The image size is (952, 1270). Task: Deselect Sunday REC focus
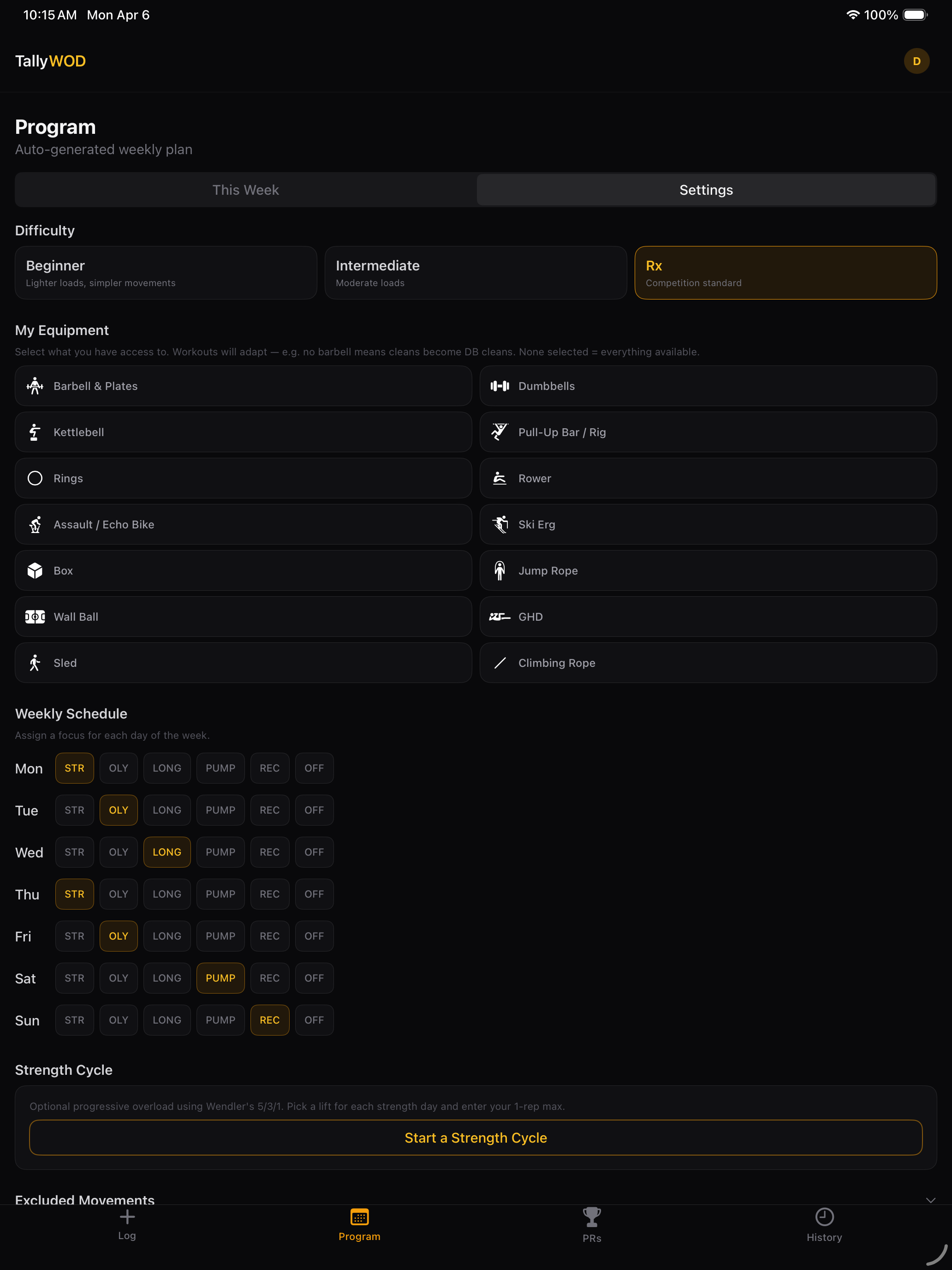point(270,1020)
